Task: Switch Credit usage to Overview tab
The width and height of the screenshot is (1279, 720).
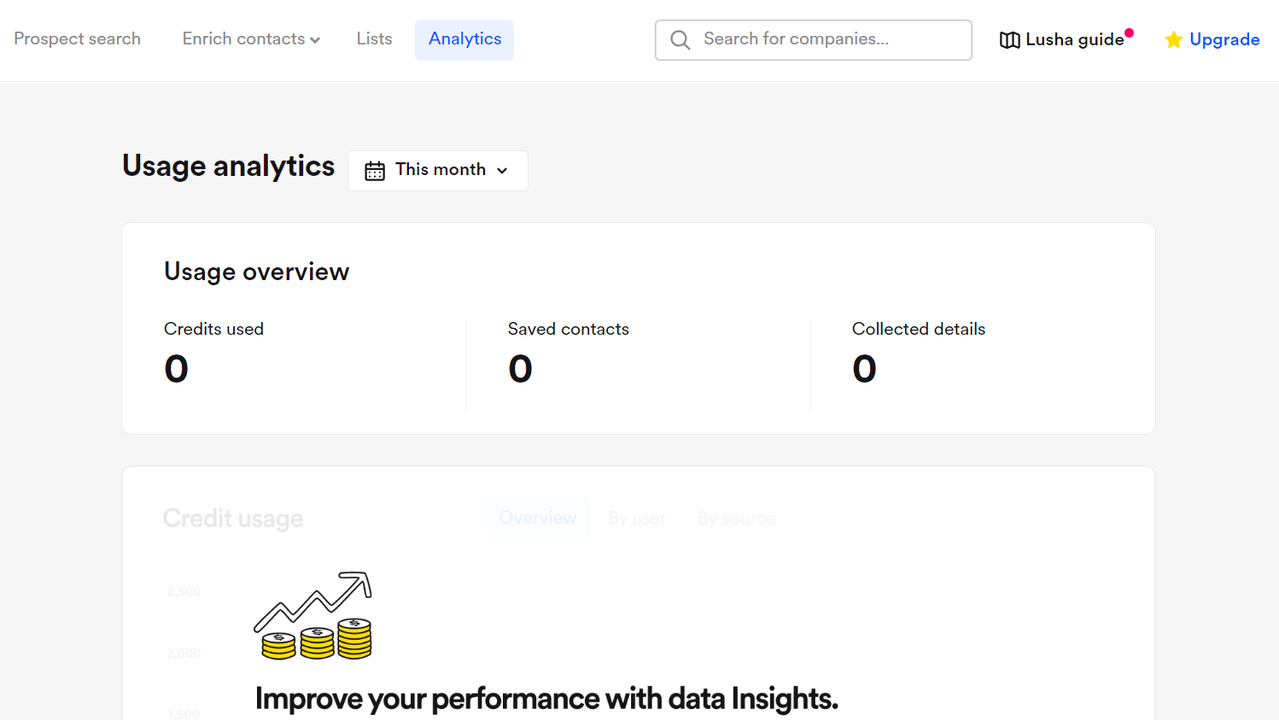Action: pyautogui.click(x=538, y=518)
